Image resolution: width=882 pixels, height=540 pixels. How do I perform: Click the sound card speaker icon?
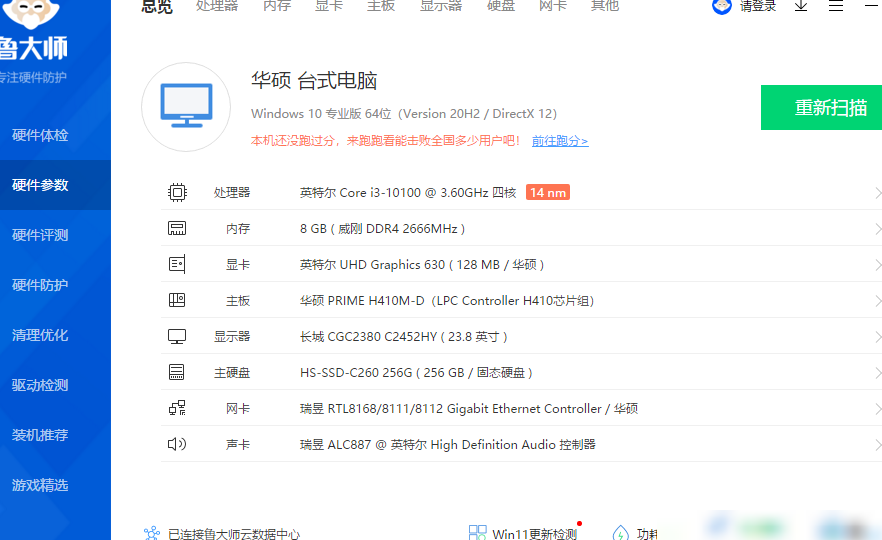coord(177,444)
